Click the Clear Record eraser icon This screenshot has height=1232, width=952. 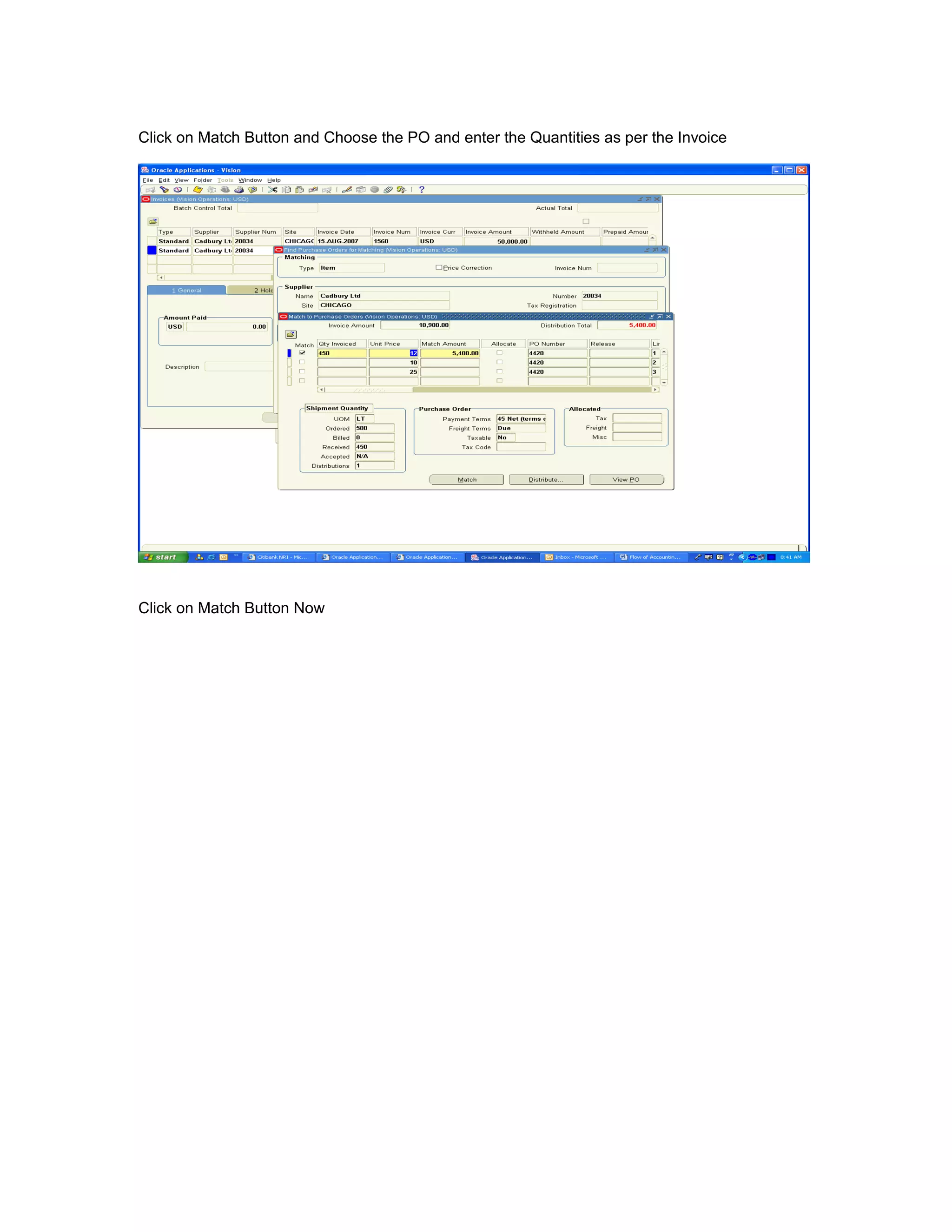(x=313, y=190)
